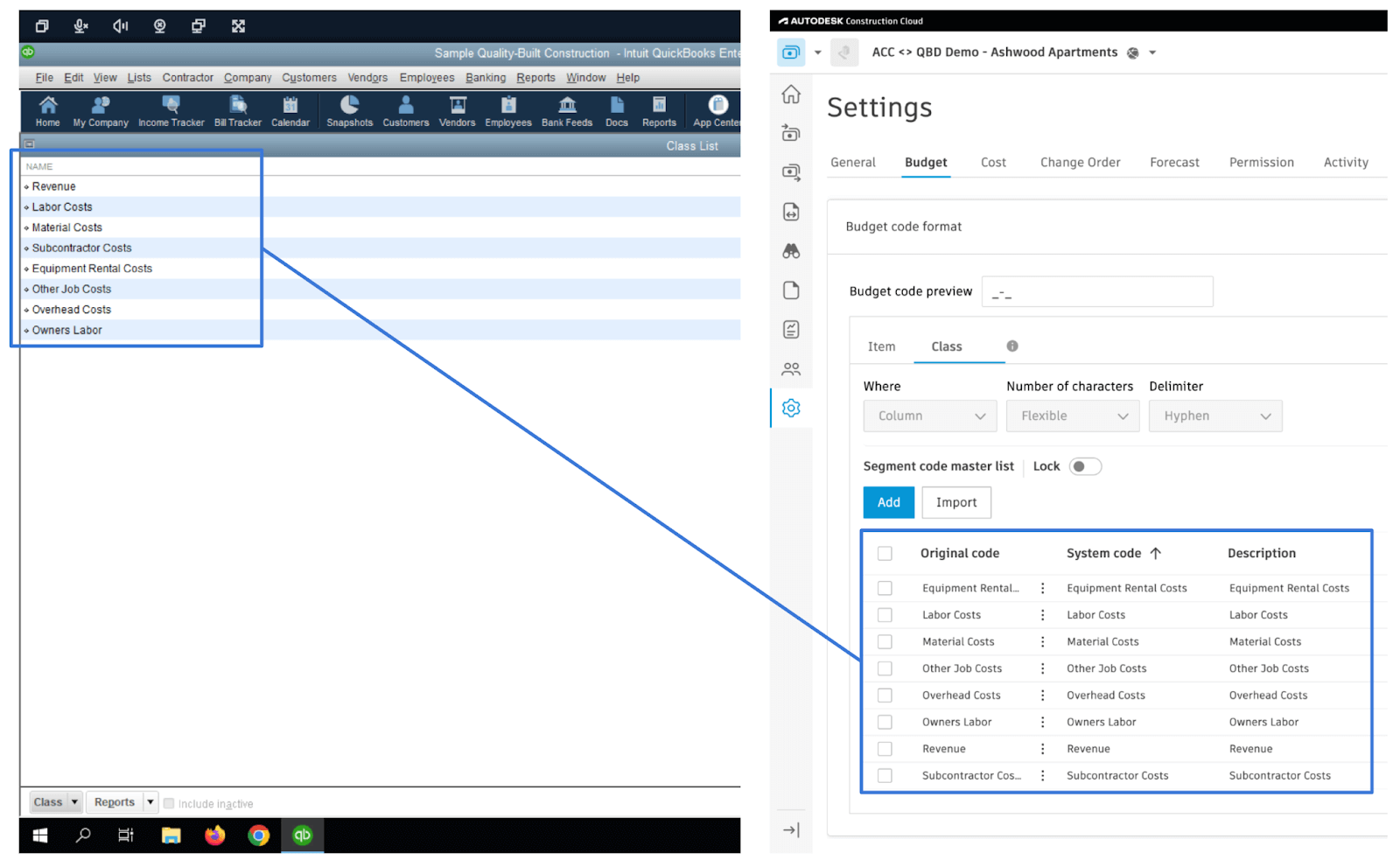1400x867 pixels.
Task: Open the document icon in Autodesk sidebar
Action: pos(791,290)
